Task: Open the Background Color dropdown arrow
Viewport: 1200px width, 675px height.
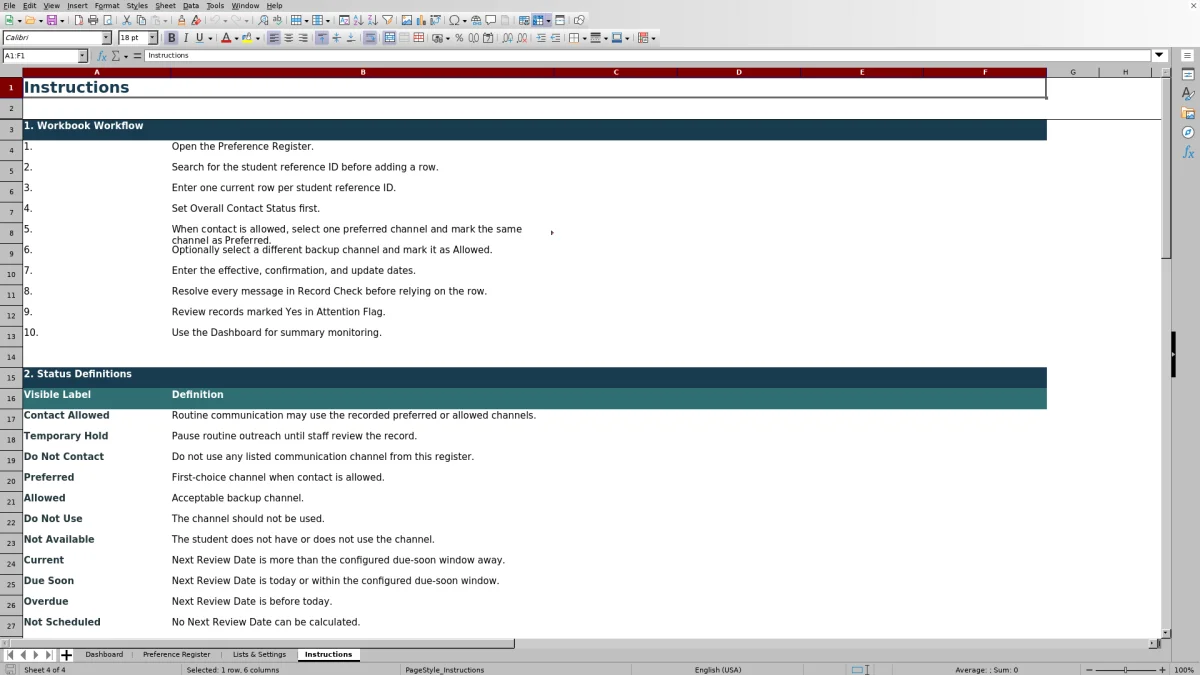Action: tap(257, 38)
